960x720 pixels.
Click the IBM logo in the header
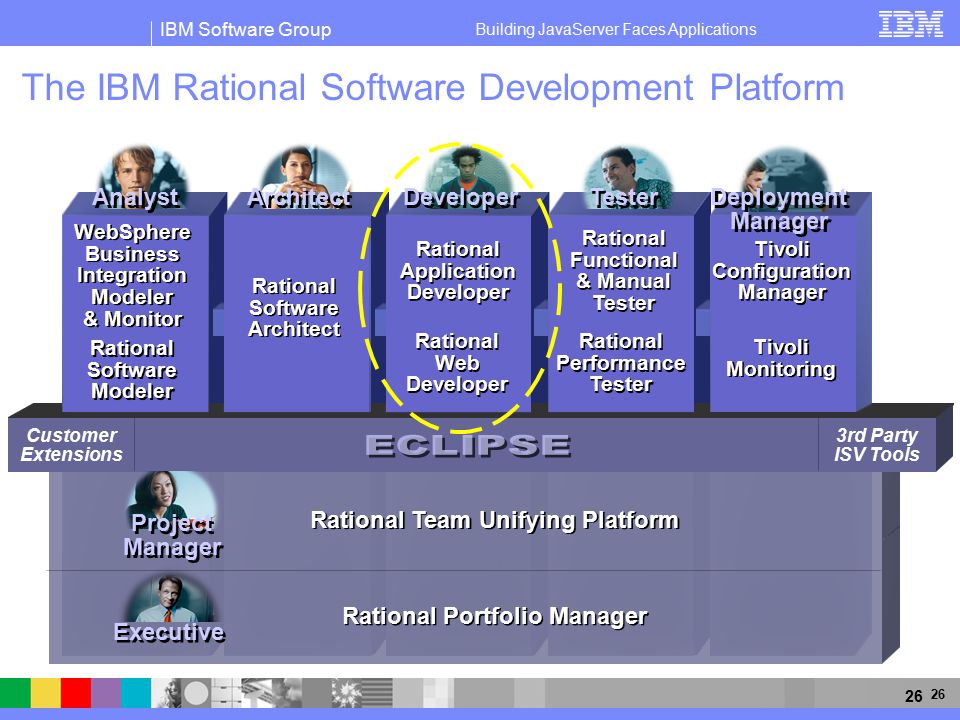(910, 24)
